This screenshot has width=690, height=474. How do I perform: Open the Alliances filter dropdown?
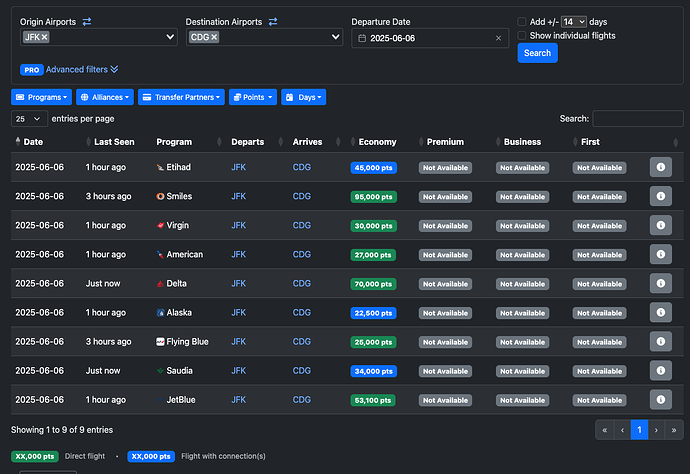click(x=105, y=97)
